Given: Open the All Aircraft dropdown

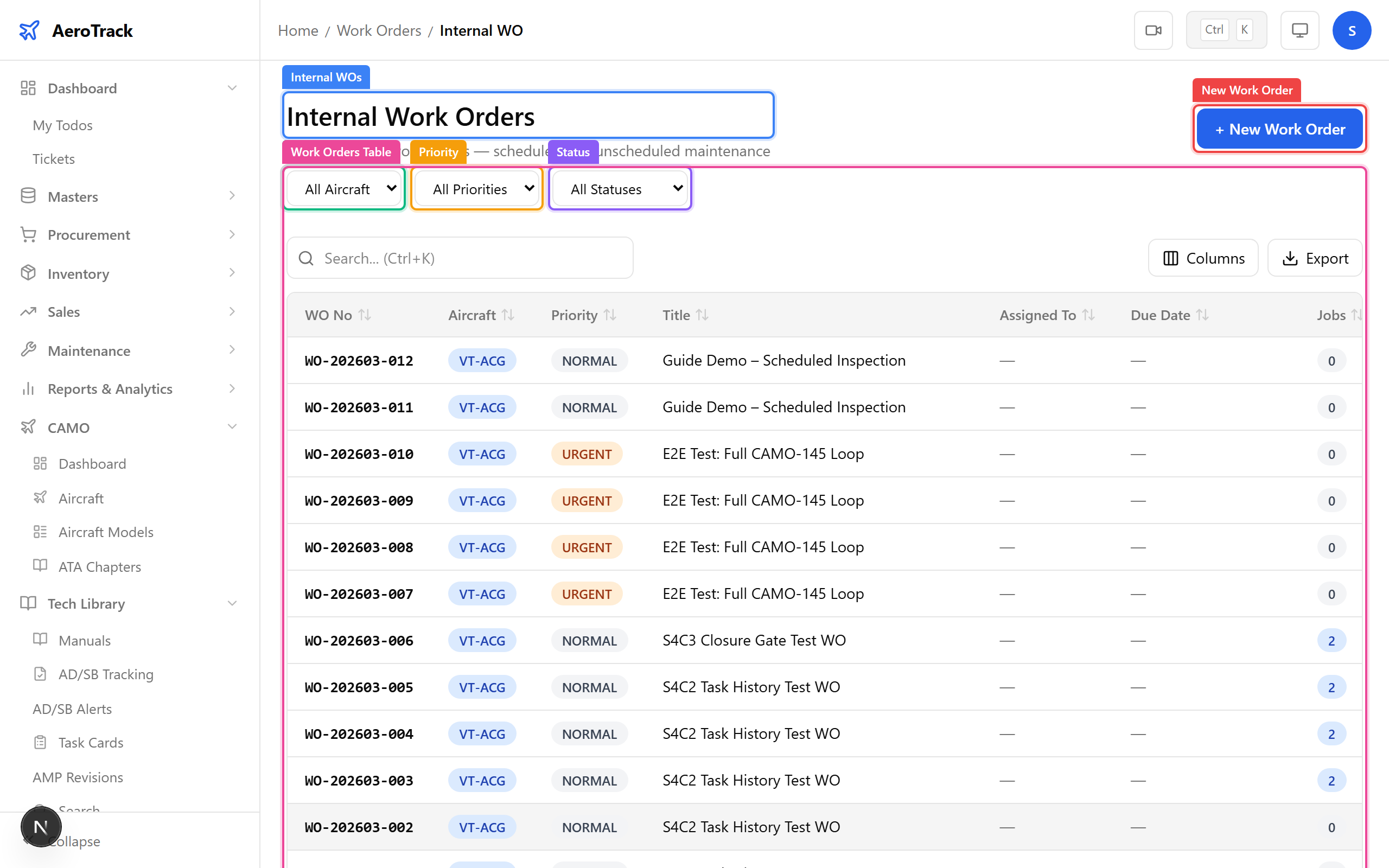Looking at the screenshot, I should (x=344, y=188).
